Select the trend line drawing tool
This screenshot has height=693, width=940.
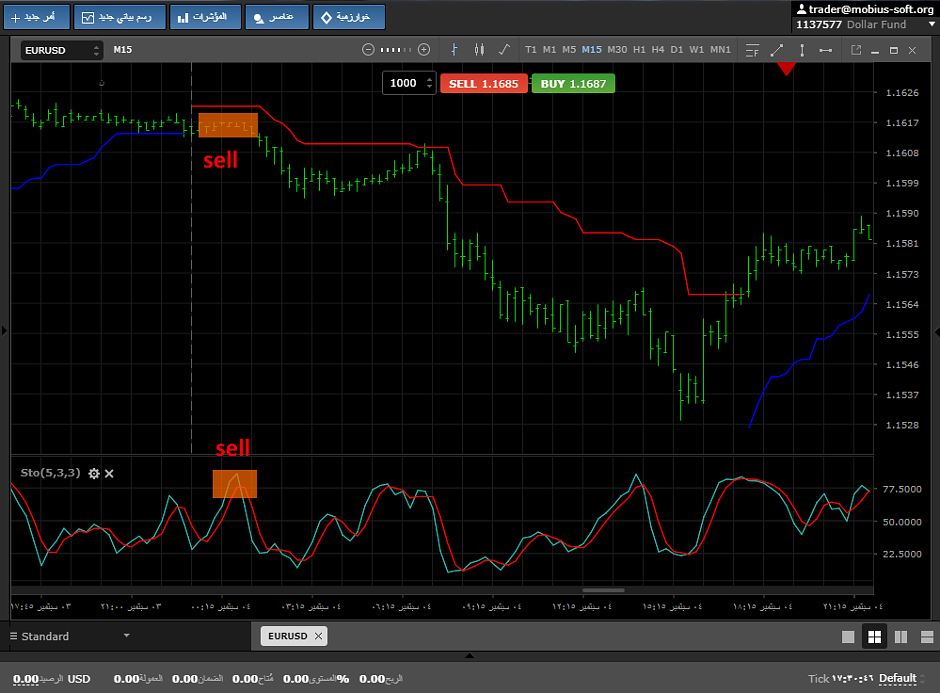tap(777, 50)
